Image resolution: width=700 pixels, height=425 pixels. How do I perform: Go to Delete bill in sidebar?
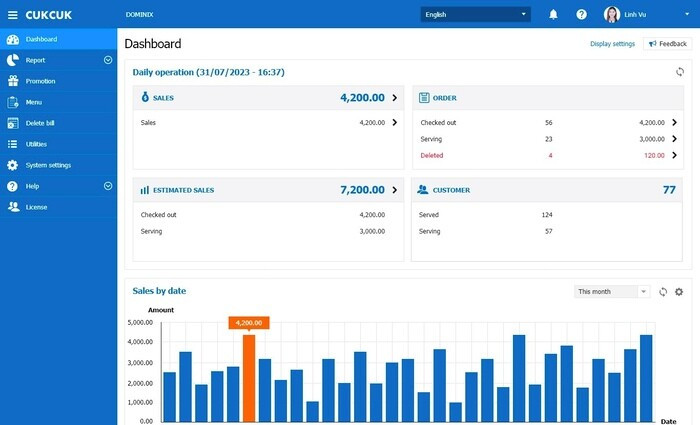point(41,123)
